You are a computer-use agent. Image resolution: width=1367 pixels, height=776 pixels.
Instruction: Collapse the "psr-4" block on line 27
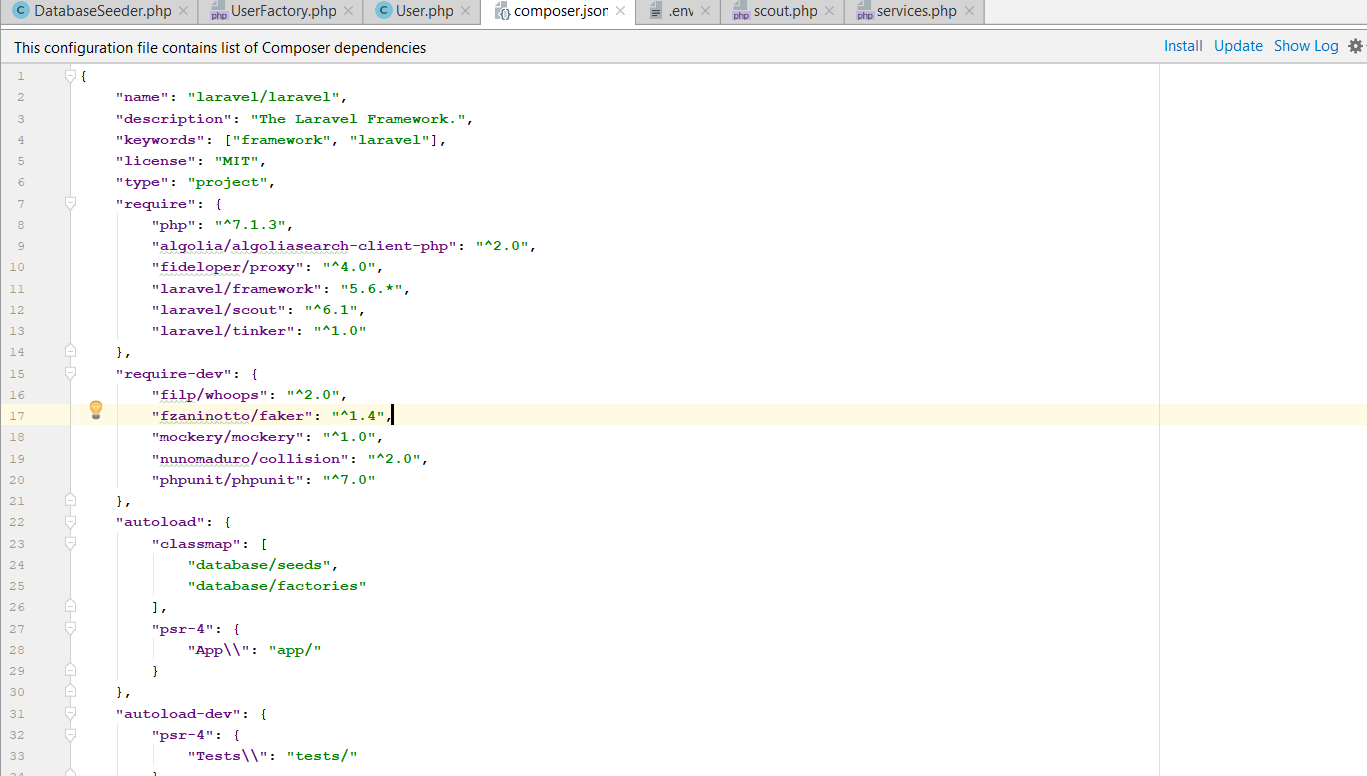click(x=70, y=628)
